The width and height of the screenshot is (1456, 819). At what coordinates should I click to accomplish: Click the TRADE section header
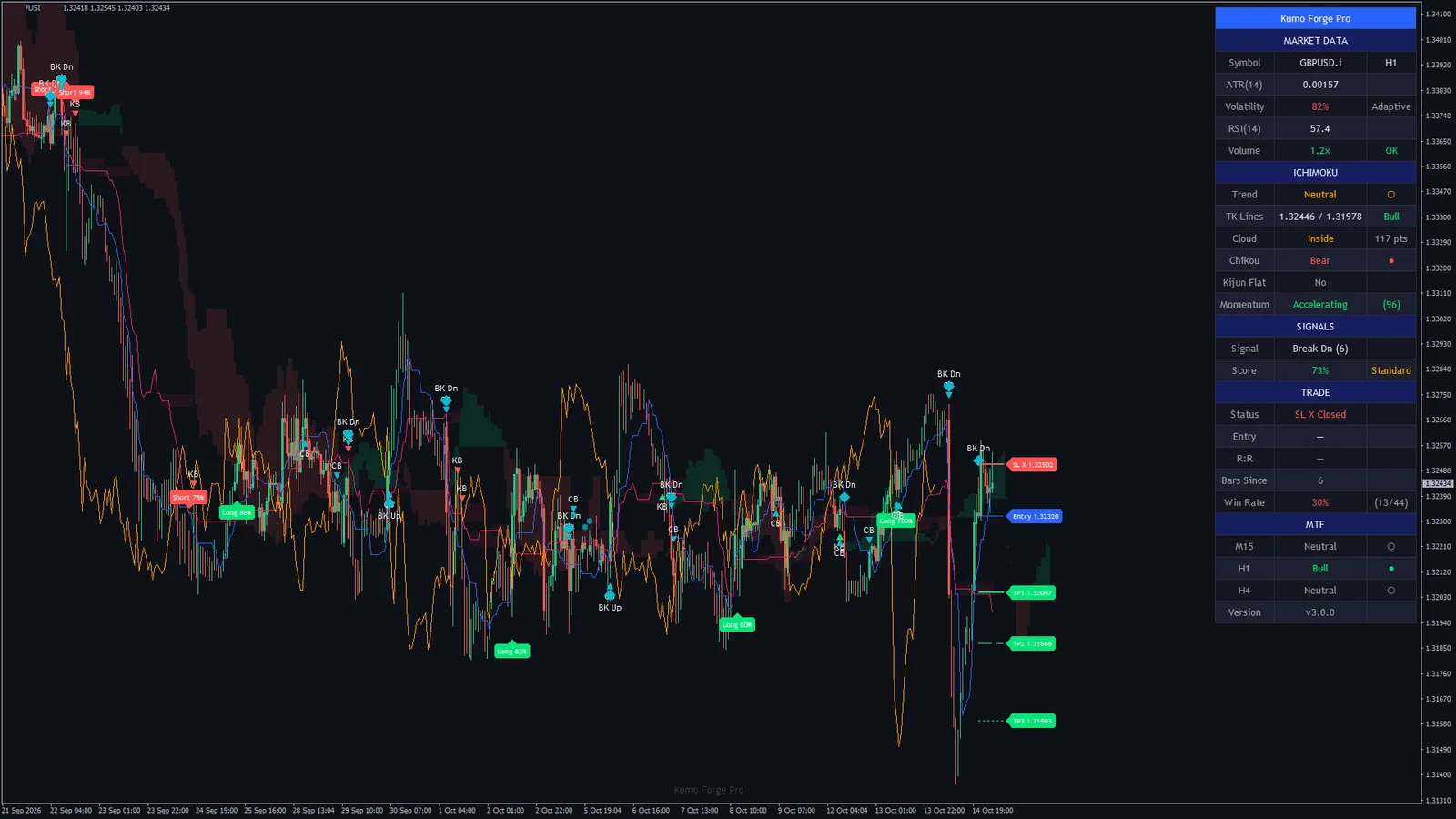1315,392
